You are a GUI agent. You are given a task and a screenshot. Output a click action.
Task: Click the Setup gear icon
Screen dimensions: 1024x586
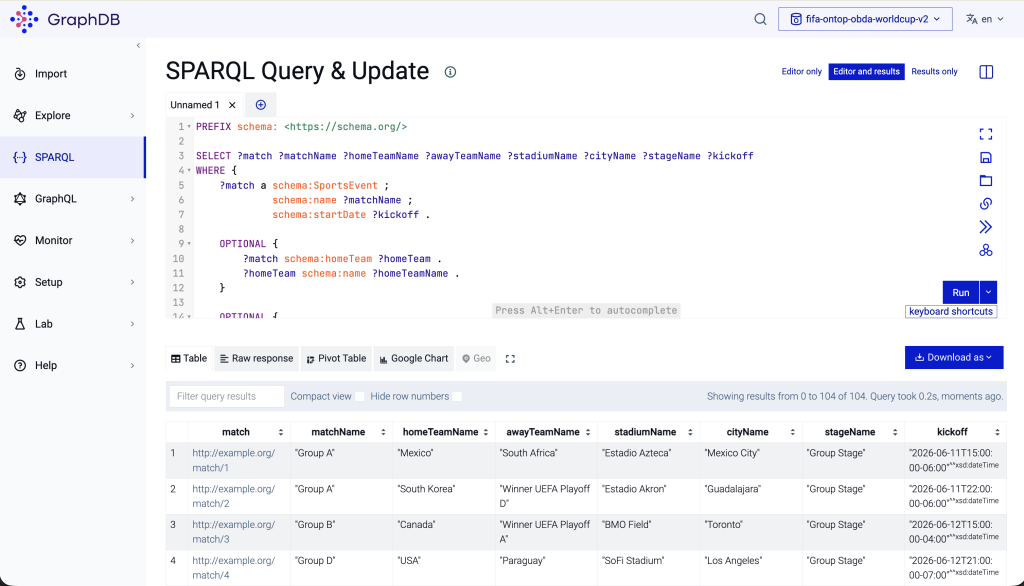coord(20,282)
